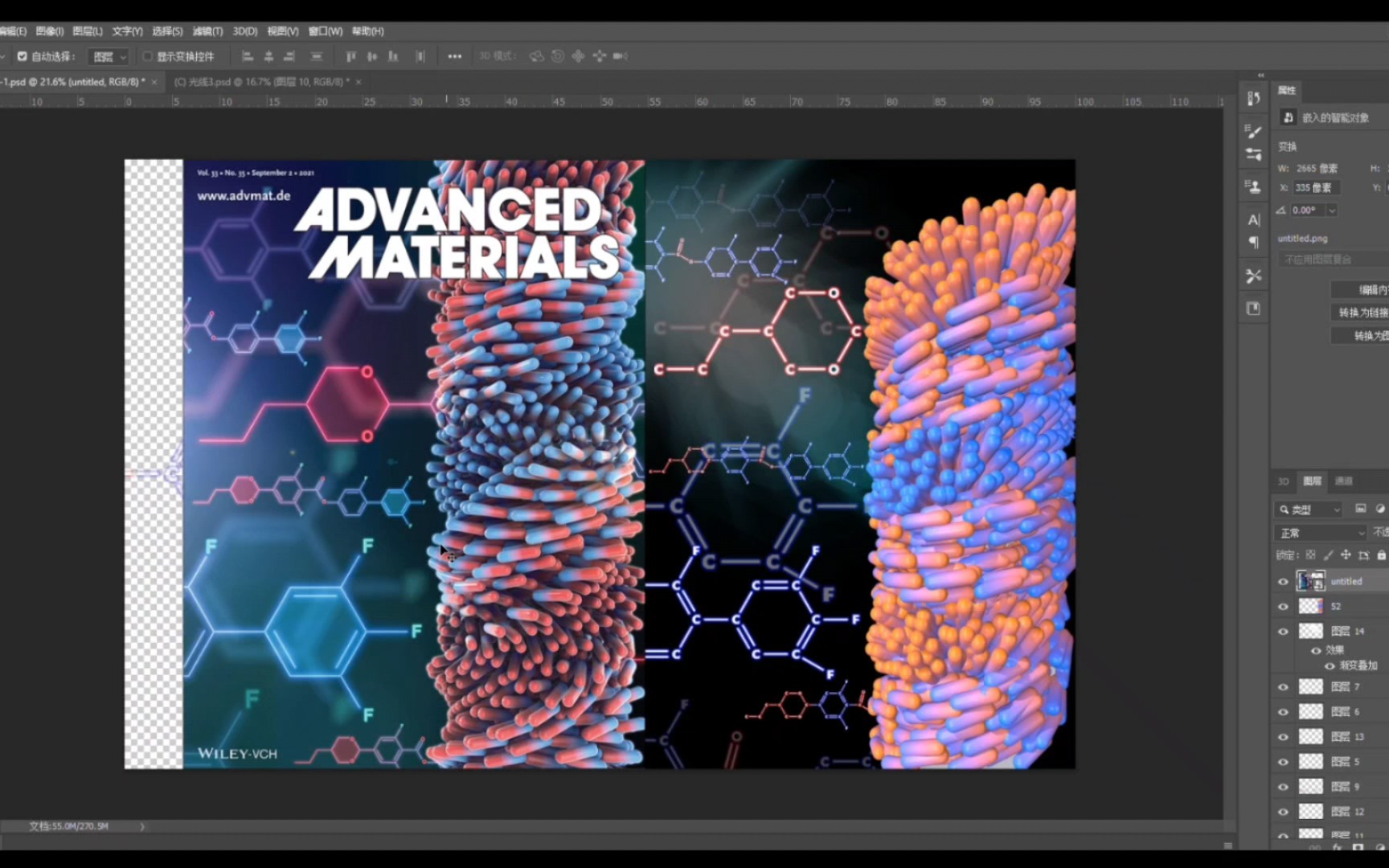Collapse the panels double-arrow
This screenshot has height=868, width=1389.
point(1260,76)
